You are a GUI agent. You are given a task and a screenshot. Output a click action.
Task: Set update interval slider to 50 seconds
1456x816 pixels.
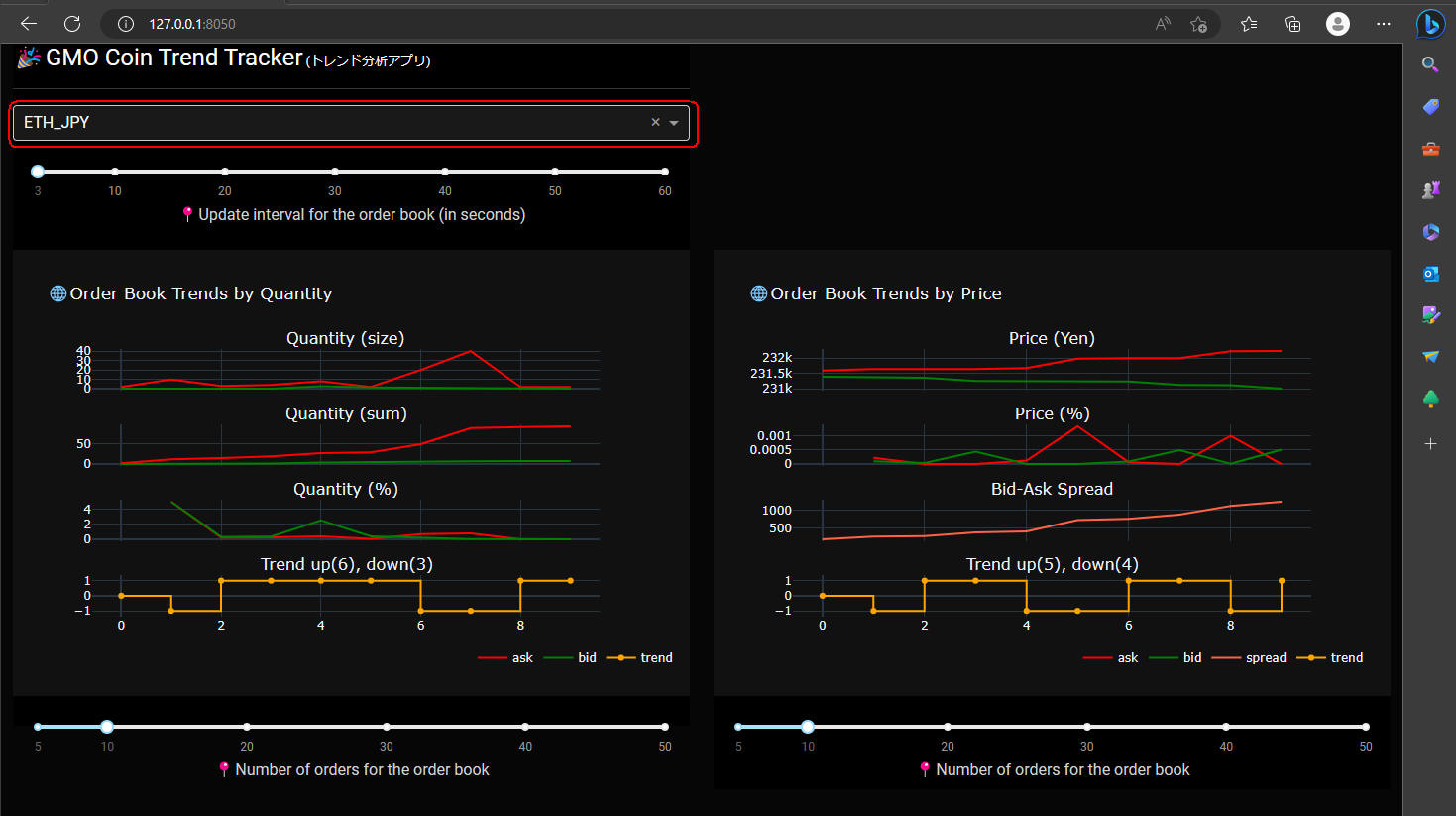[x=555, y=172]
